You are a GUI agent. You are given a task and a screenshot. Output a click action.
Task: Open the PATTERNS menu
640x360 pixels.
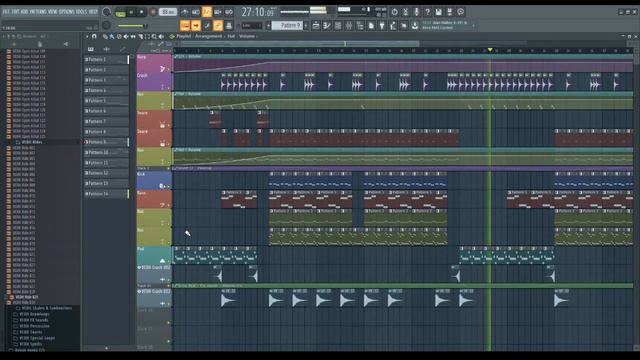click(x=38, y=12)
